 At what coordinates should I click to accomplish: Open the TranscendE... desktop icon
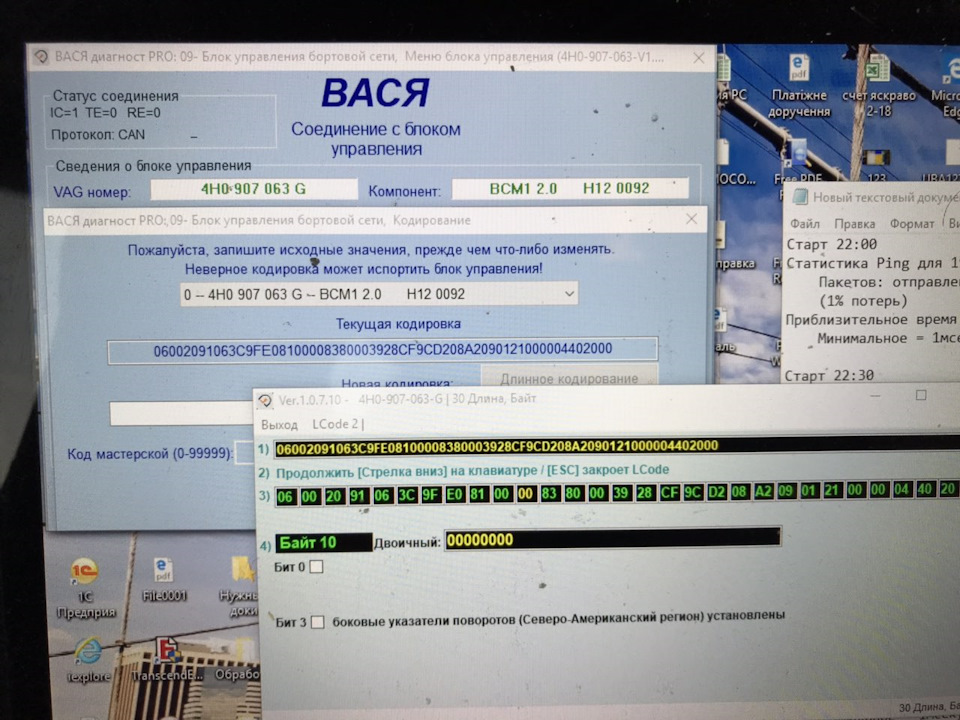tap(167, 661)
